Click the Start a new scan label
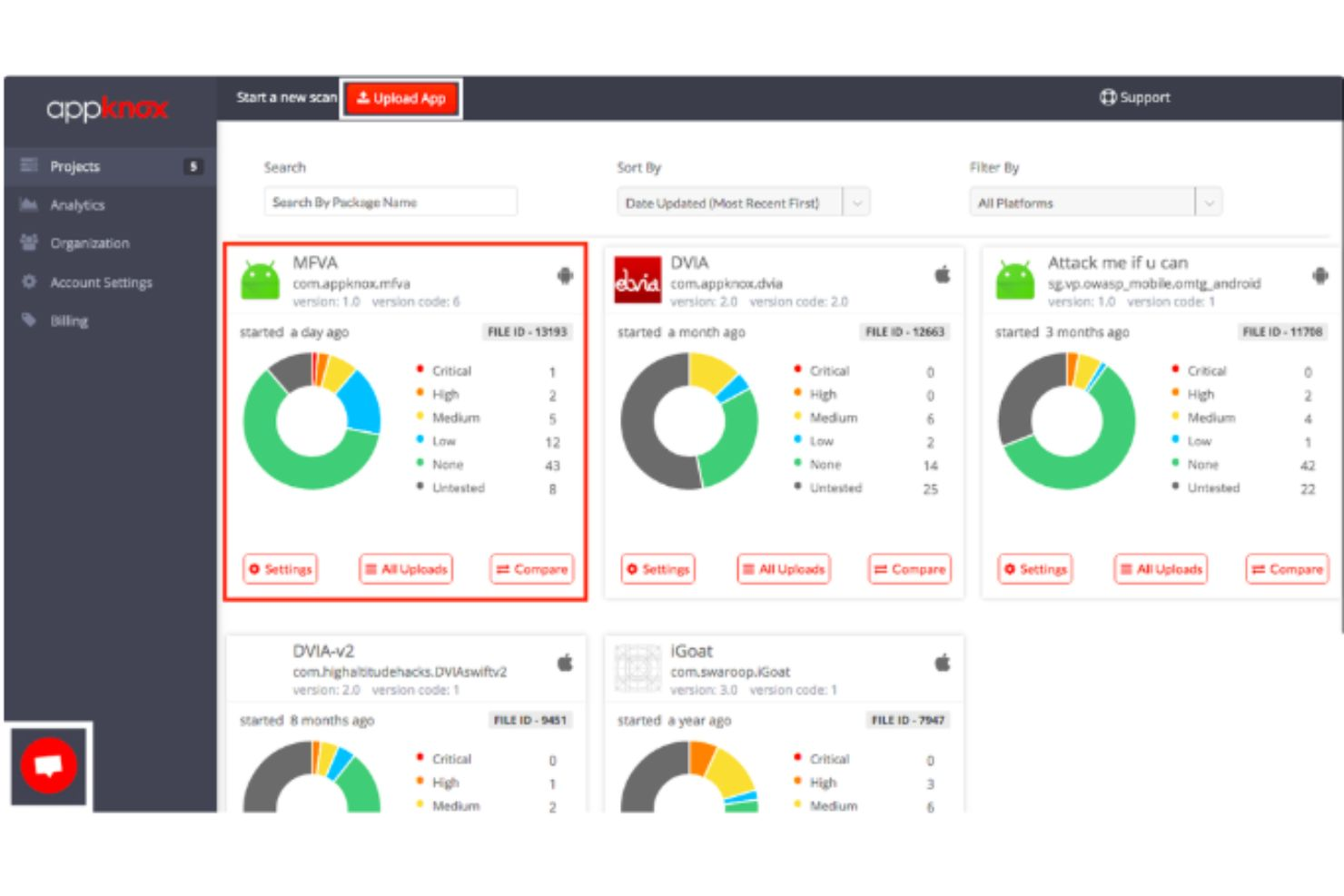This screenshot has height=896, width=1344. pos(286,97)
